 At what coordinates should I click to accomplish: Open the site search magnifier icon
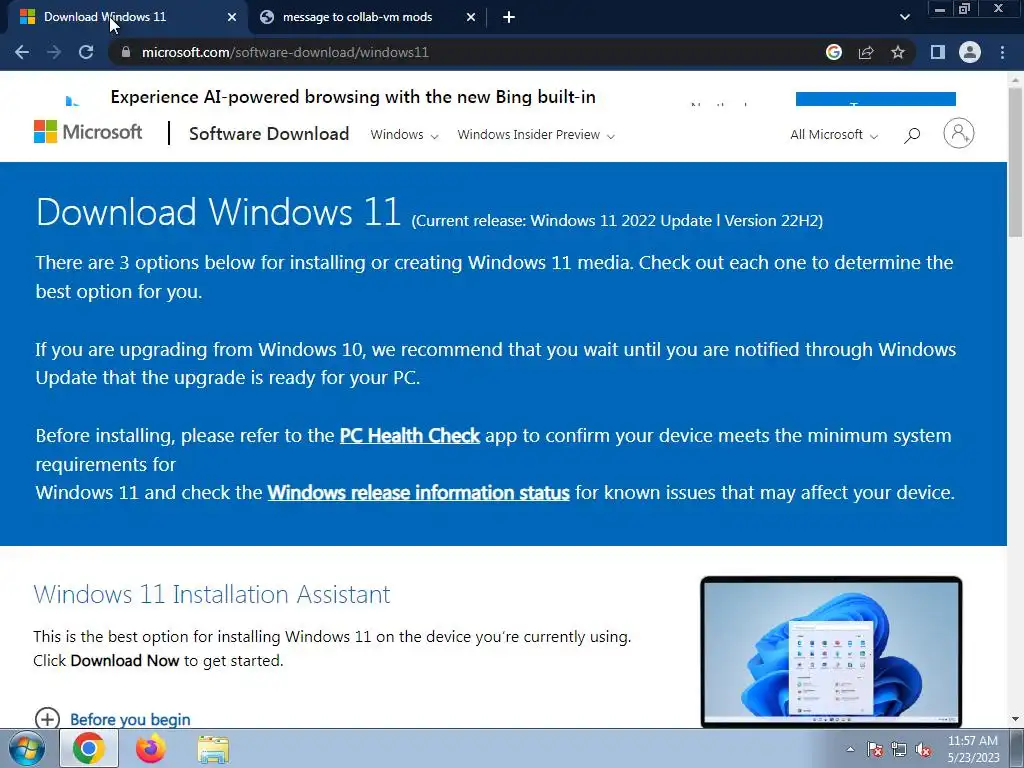coord(912,135)
